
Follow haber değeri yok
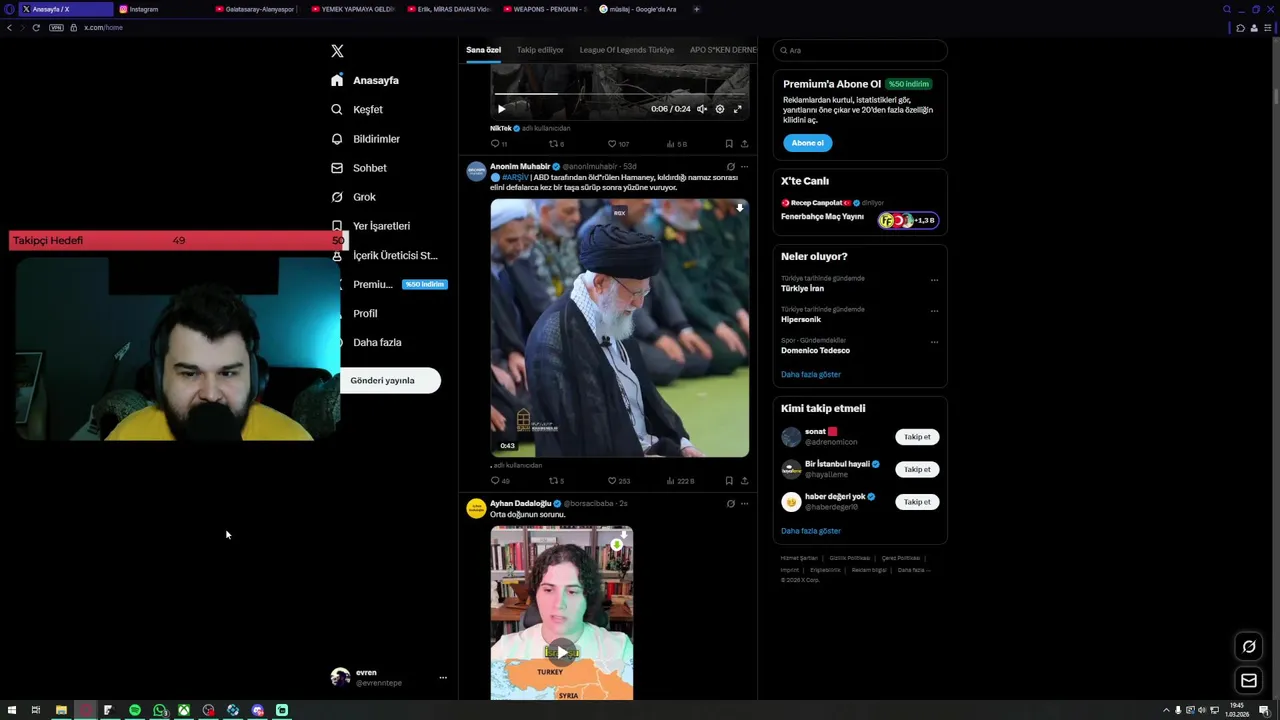click(x=917, y=502)
